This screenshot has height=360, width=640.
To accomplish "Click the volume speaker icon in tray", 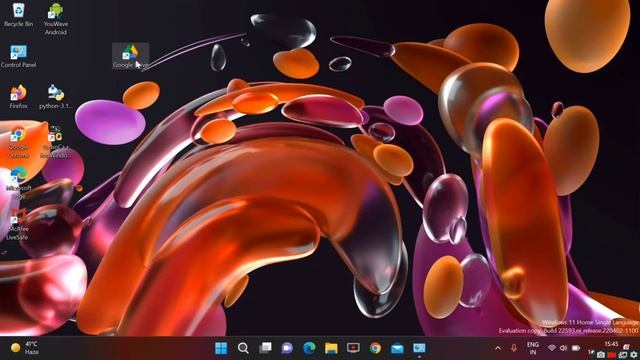I will pos(563,348).
